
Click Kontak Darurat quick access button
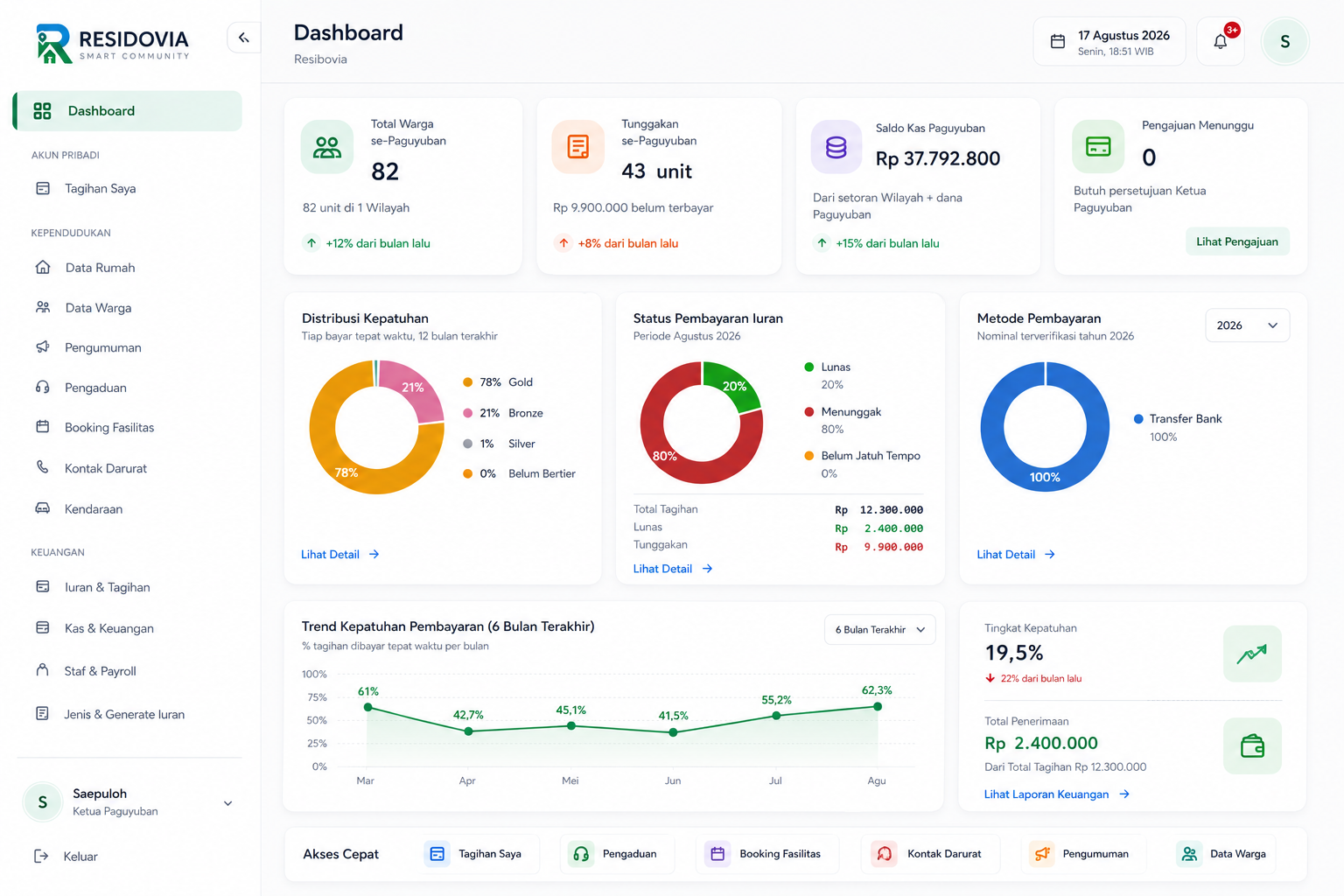click(931, 854)
